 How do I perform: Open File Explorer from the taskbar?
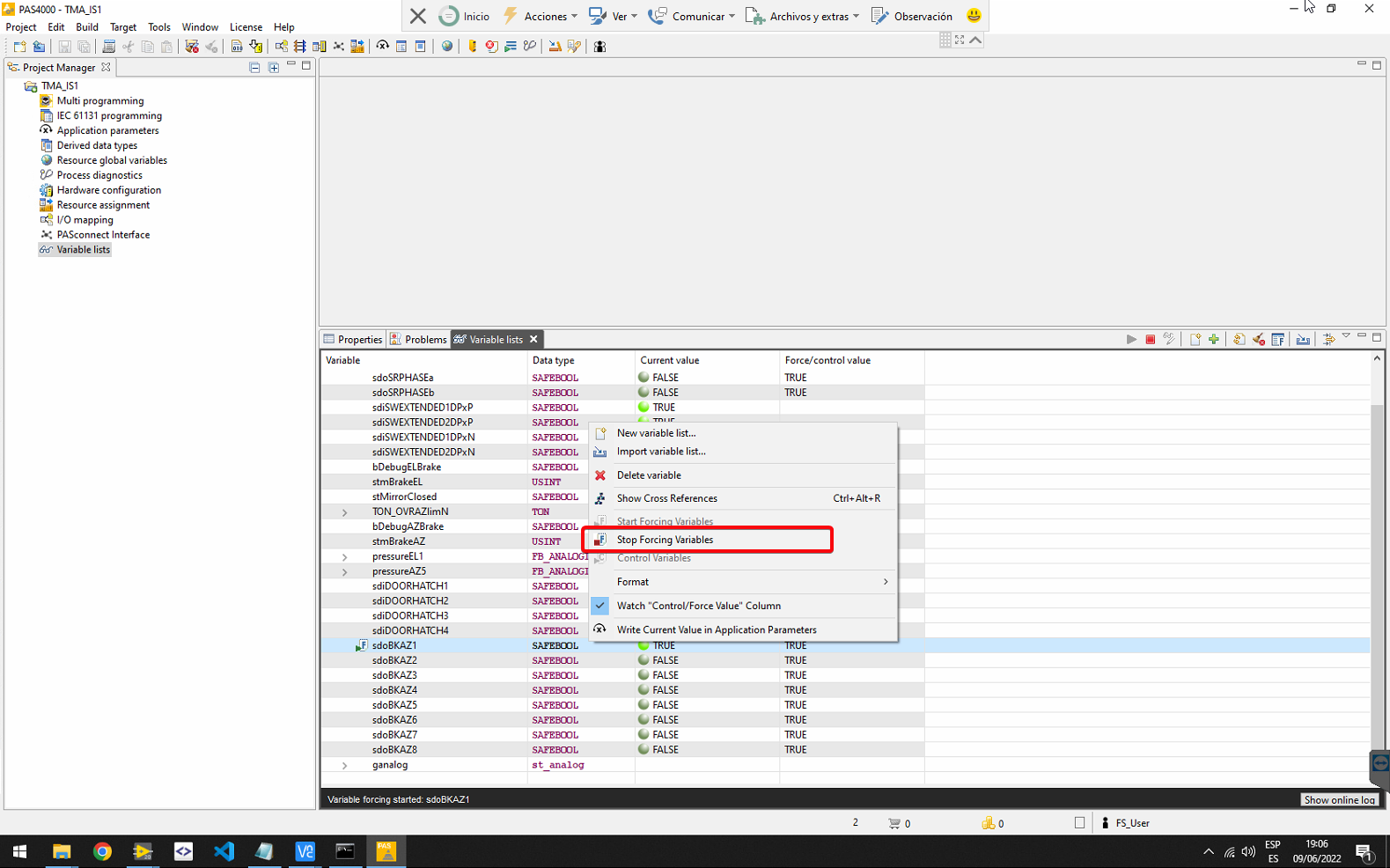[x=62, y=851]
